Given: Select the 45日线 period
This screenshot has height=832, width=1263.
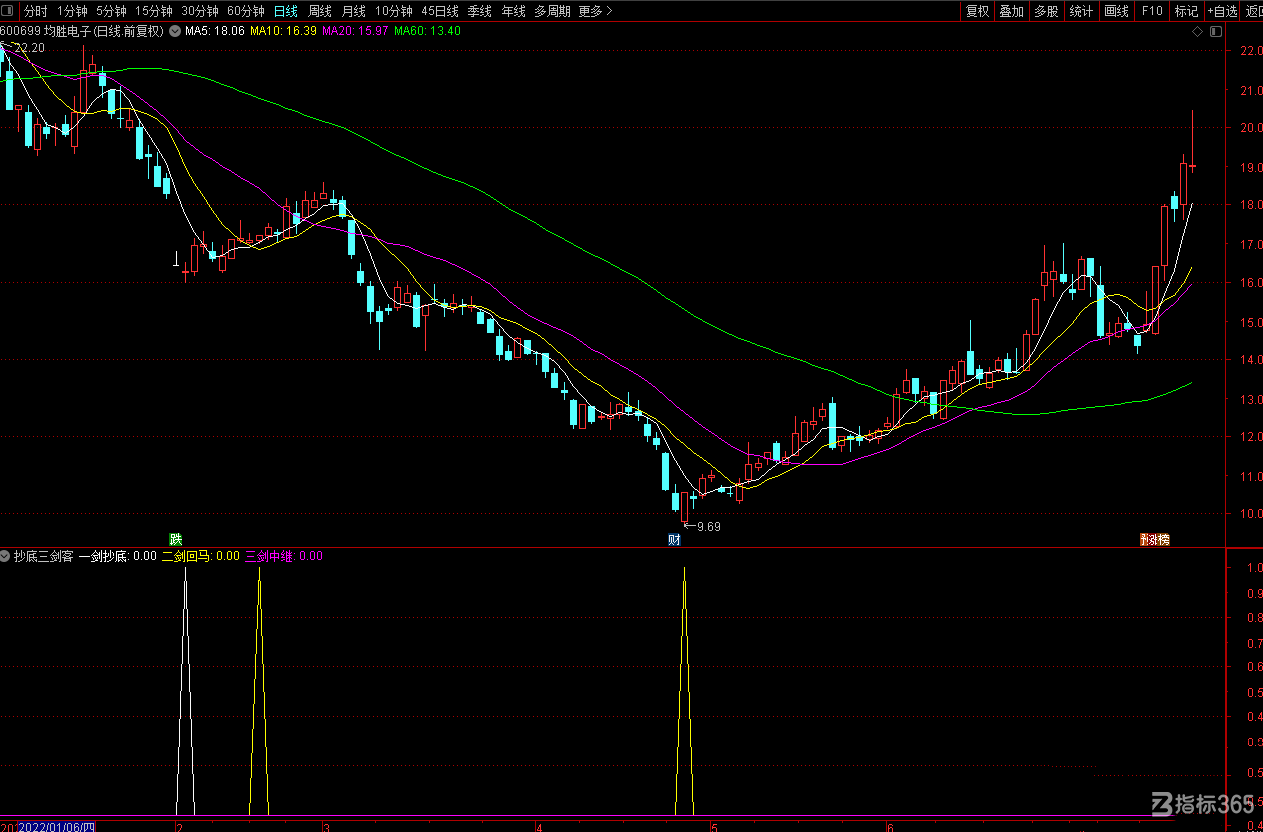Looking at the screenshot, I should point(440,11).
